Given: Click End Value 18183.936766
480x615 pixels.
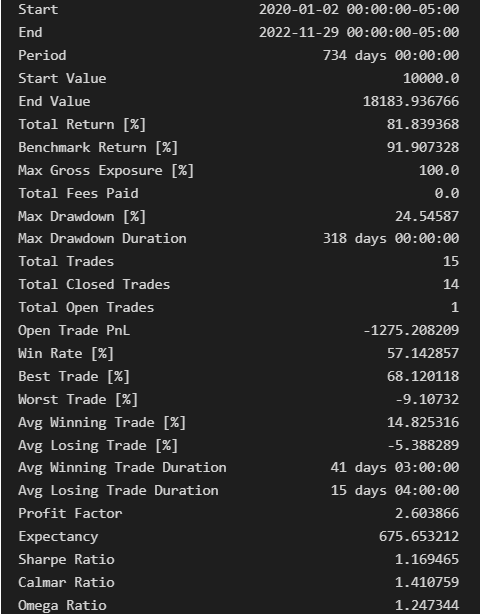Looking at the screenshot, I should pyautogui.click(x=411, y=101).
